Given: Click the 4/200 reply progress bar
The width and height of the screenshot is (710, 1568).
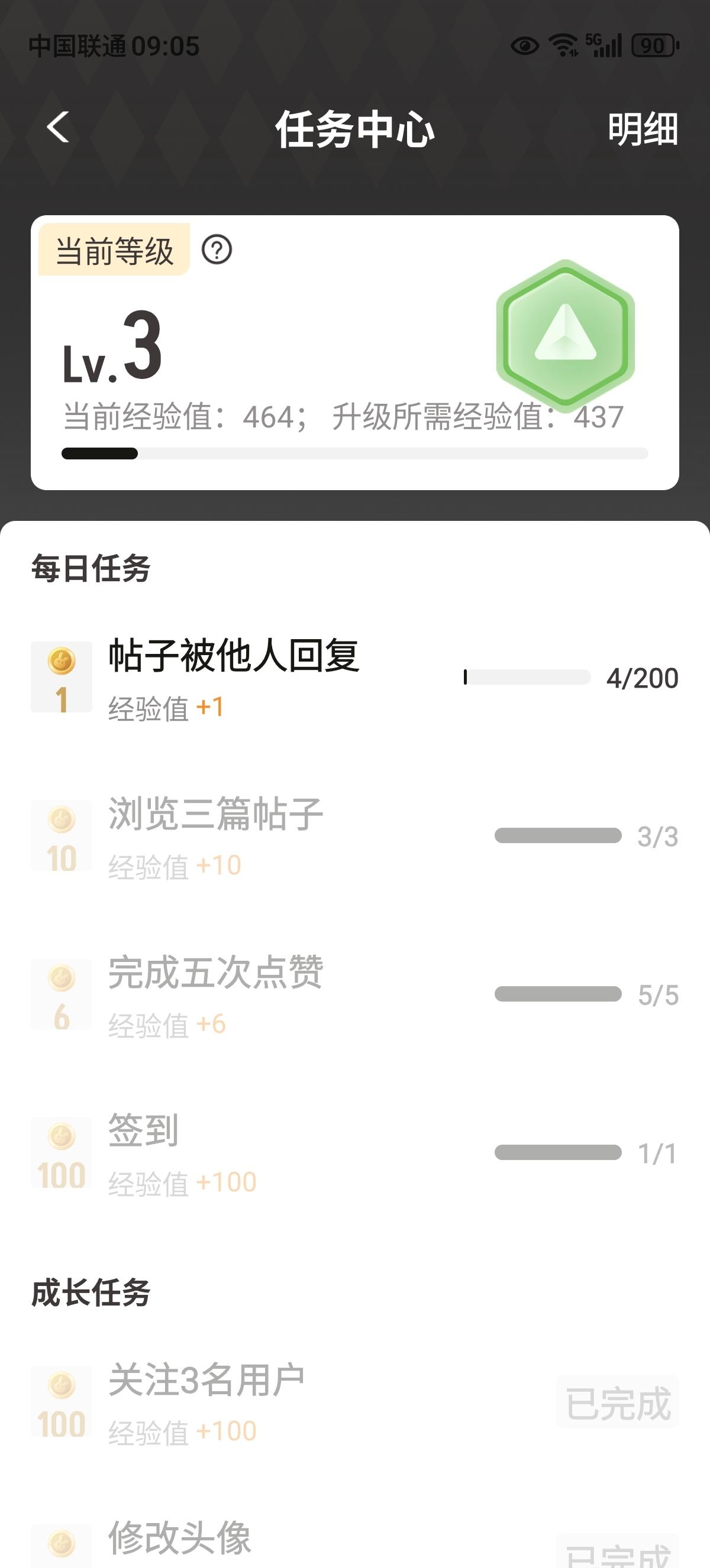Looking at the screenshot, I should tap(527, 678).
